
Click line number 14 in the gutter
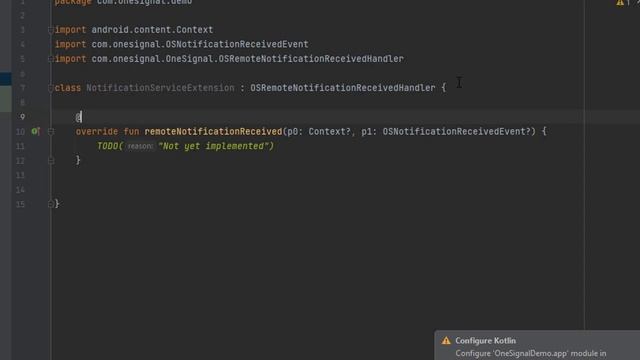click(x=20, y=189)
